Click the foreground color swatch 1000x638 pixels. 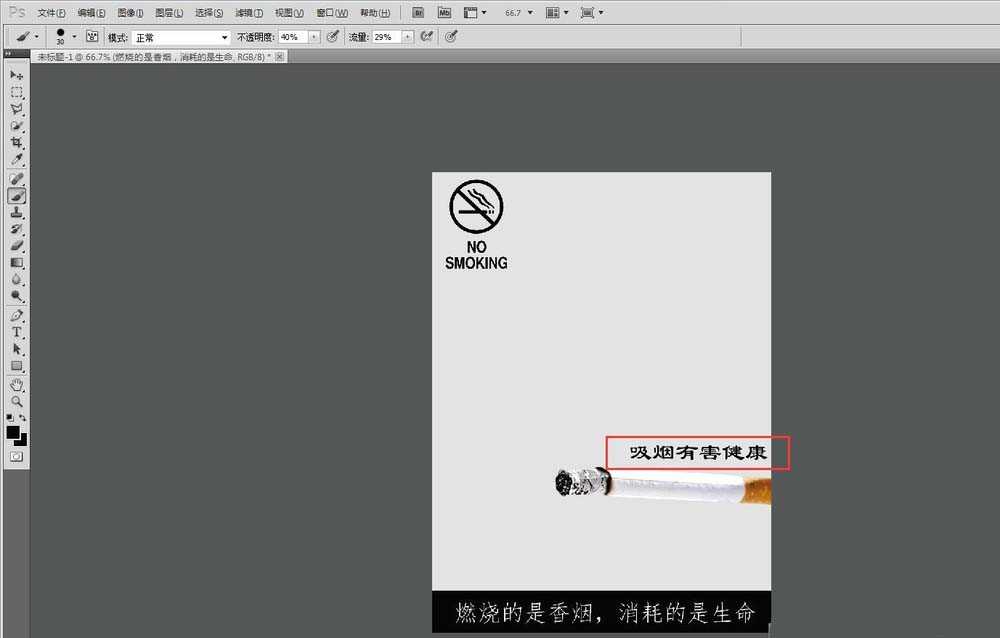tap(11, 432)
